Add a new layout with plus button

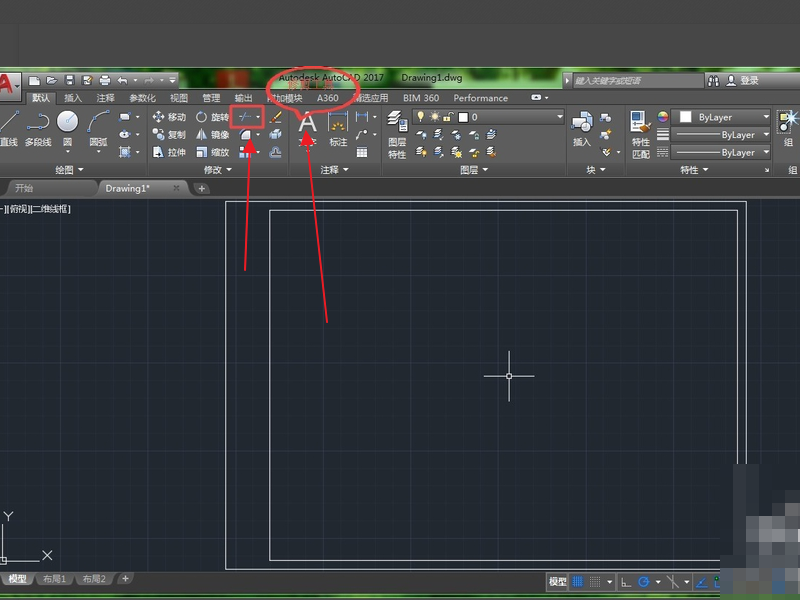[125, 578]
